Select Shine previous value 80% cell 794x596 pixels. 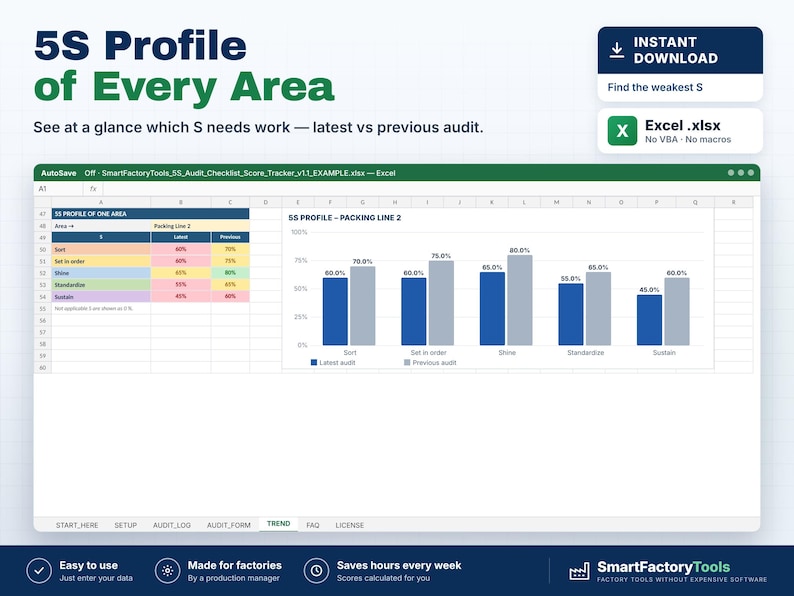click(230, 273)
